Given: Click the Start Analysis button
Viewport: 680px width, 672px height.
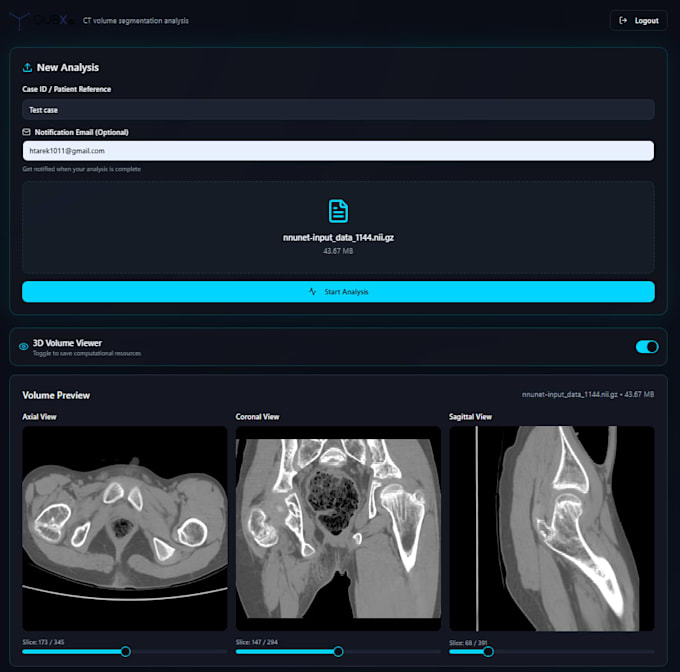Looking at the screenshot, I should 338,292.
